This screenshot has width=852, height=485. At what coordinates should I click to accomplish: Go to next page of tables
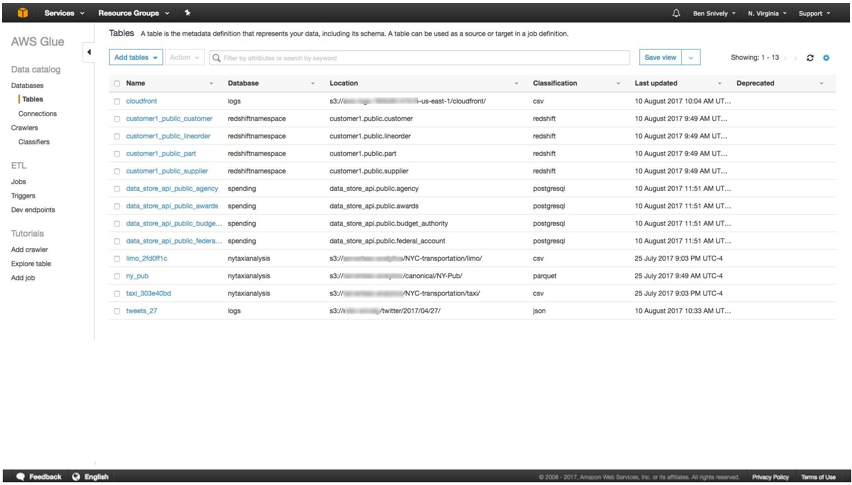coord(795,58)
